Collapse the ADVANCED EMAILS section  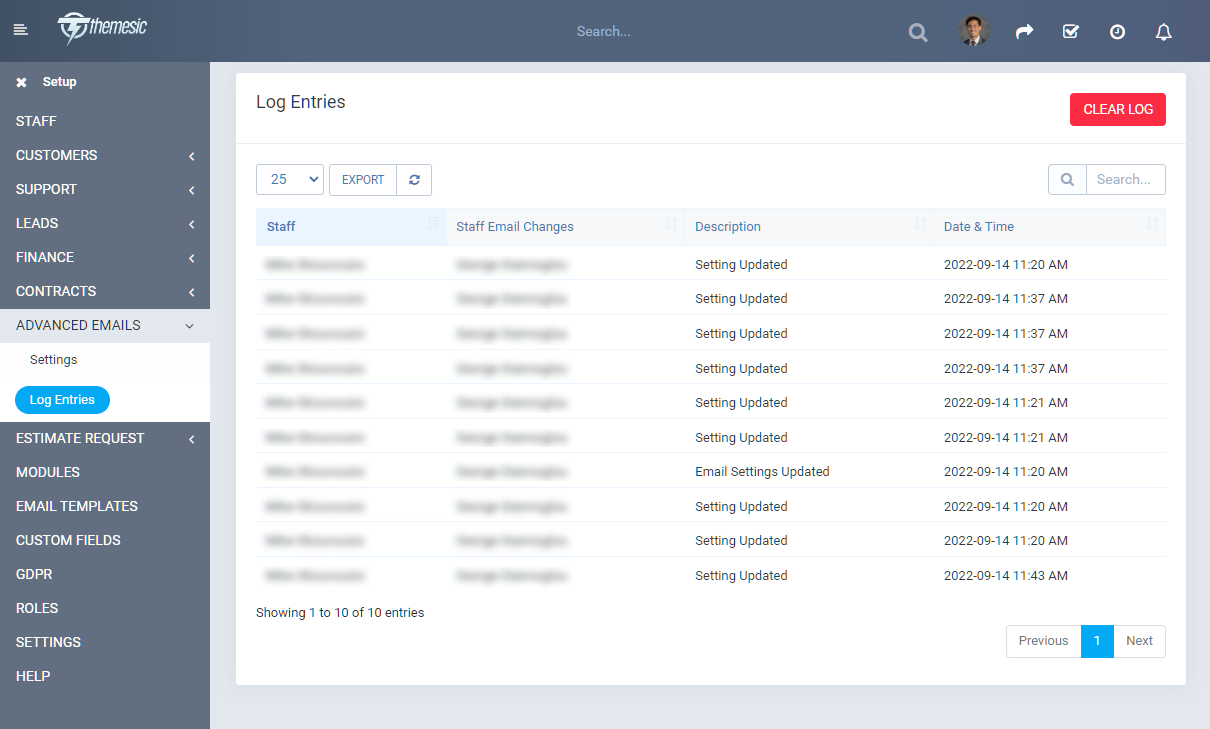(190, 325)
